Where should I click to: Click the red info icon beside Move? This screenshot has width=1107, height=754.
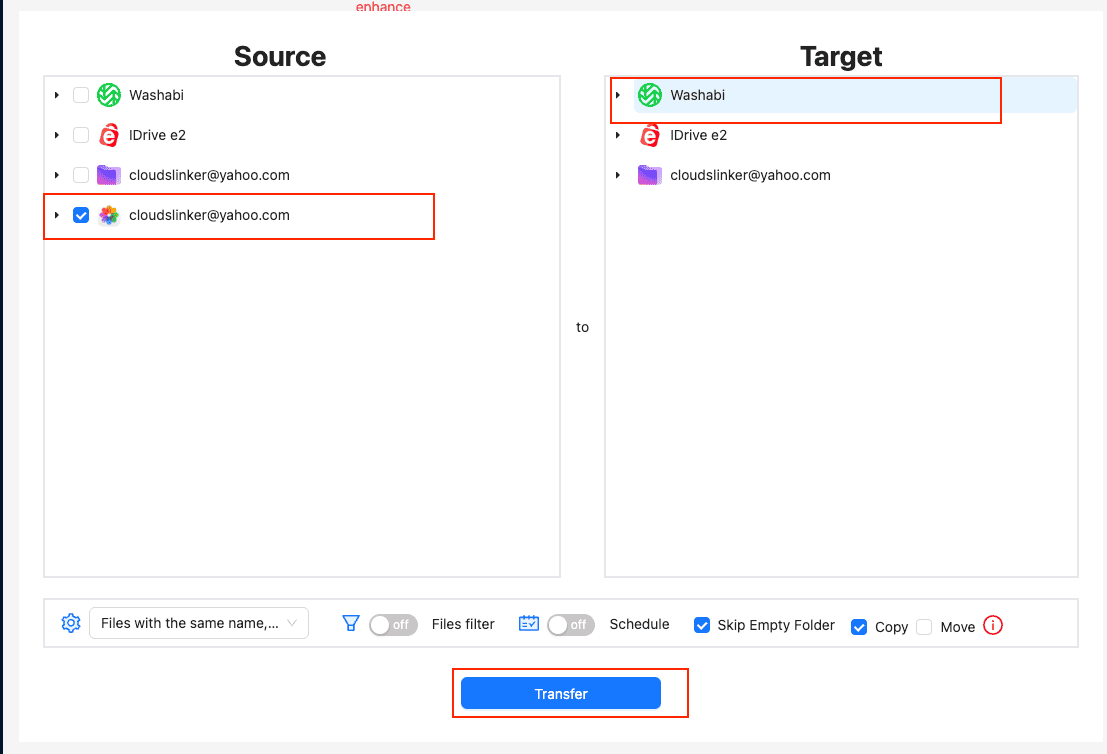tap(992, 626)
